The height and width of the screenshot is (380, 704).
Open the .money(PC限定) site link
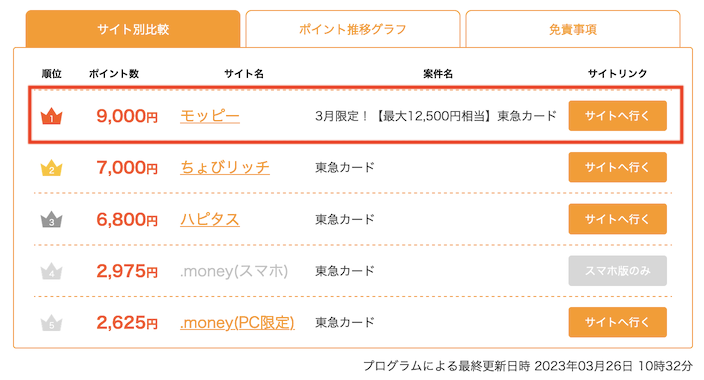click(x=237, y=323)
